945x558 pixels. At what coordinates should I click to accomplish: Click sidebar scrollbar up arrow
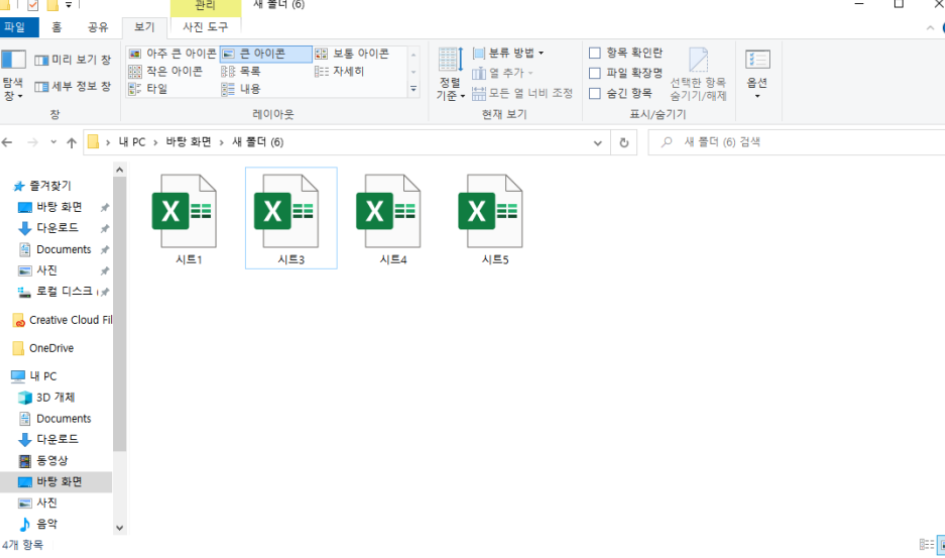click(119, 170)
